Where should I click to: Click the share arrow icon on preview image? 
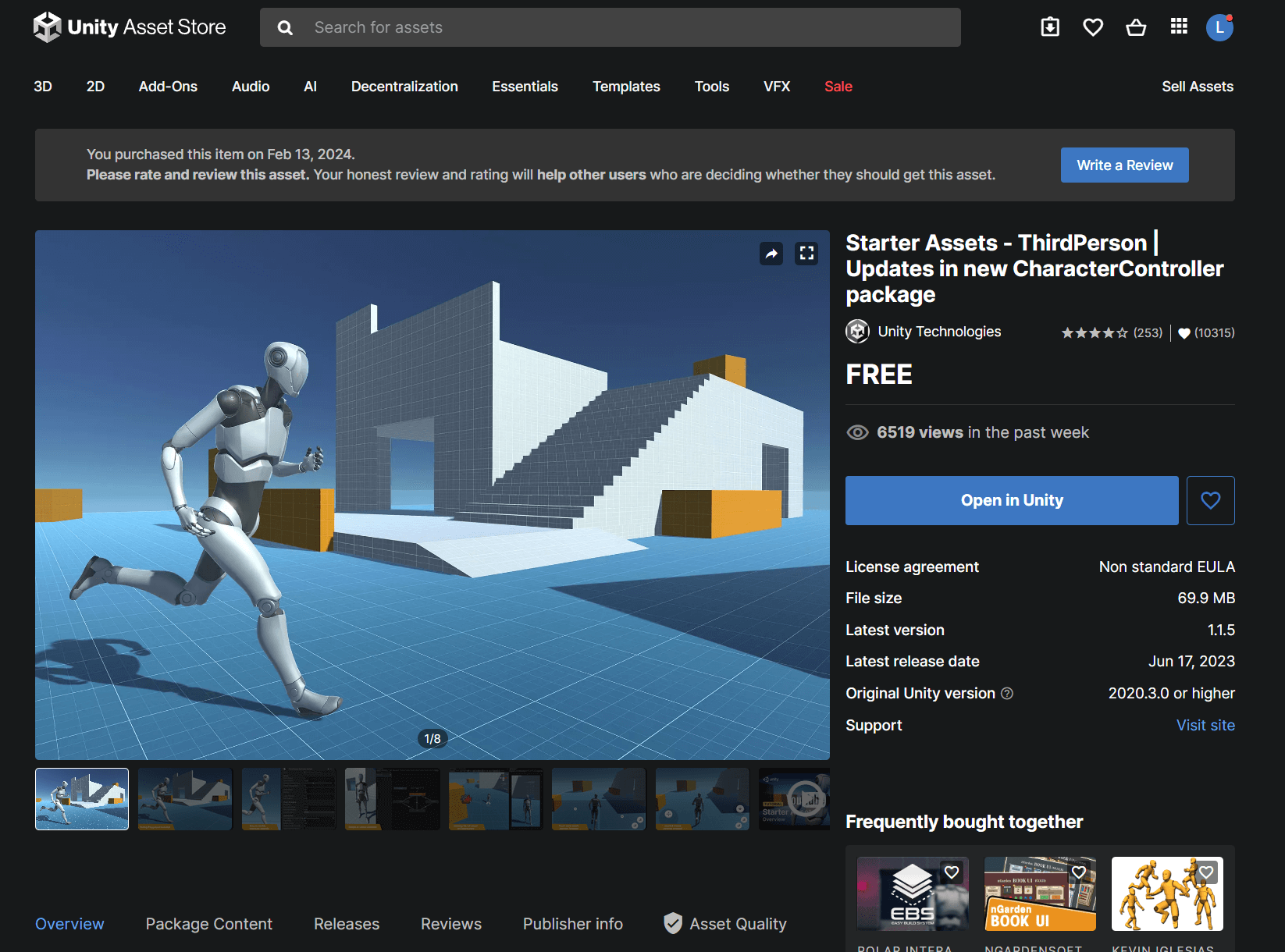771,253
